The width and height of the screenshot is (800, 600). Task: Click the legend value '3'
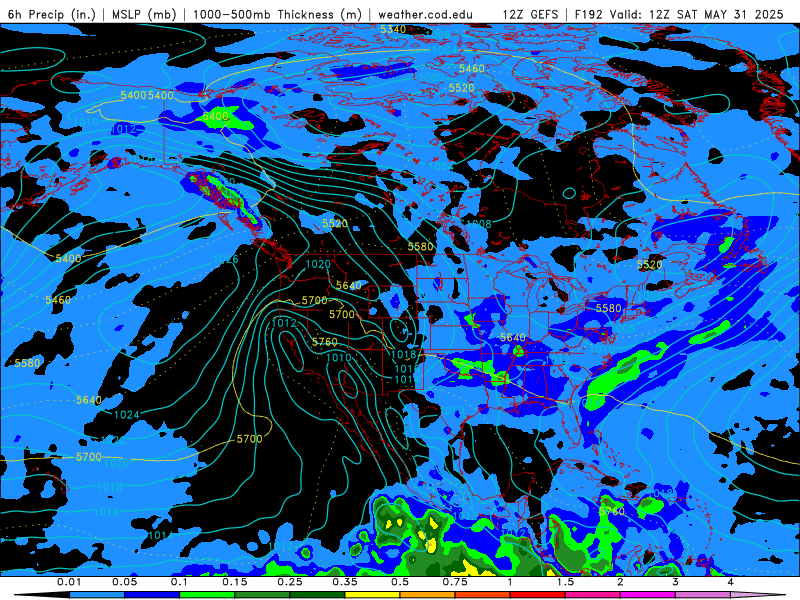coord(675,582)
